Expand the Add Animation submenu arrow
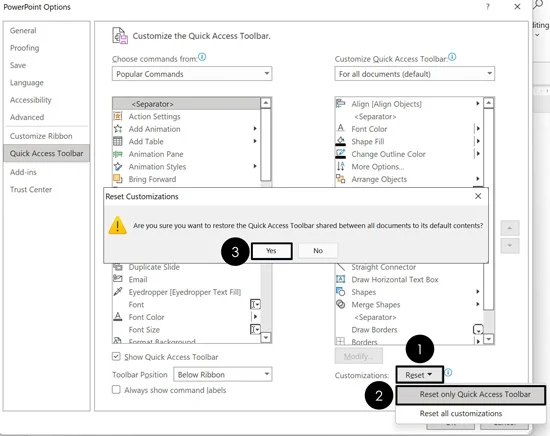Viewport: 550px width, 436px height. coord(255,129)
